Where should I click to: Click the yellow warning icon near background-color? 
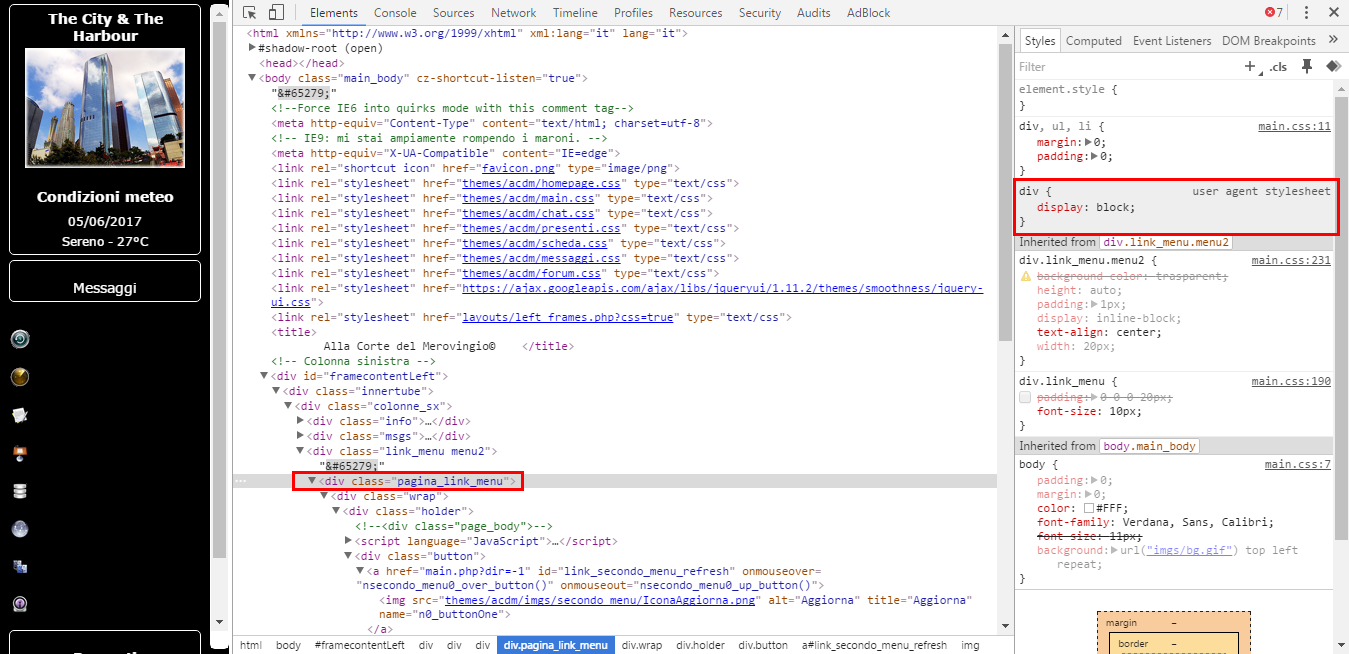tap(1025, 276)
